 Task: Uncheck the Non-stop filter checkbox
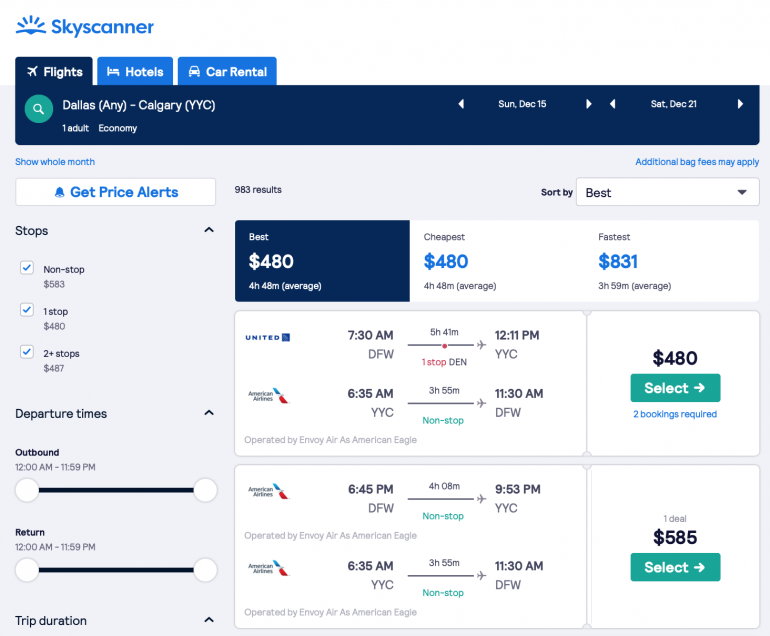click(x=27, y=268)
